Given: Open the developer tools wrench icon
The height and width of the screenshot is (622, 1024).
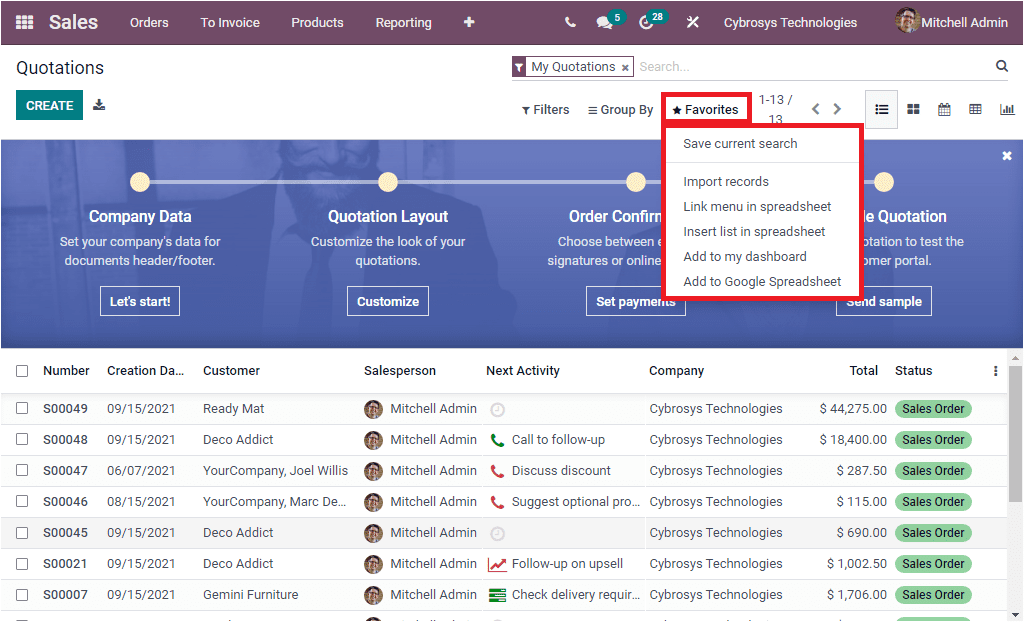Looking at the screenshot, I should pyautogui.click(x=692, y=22).
